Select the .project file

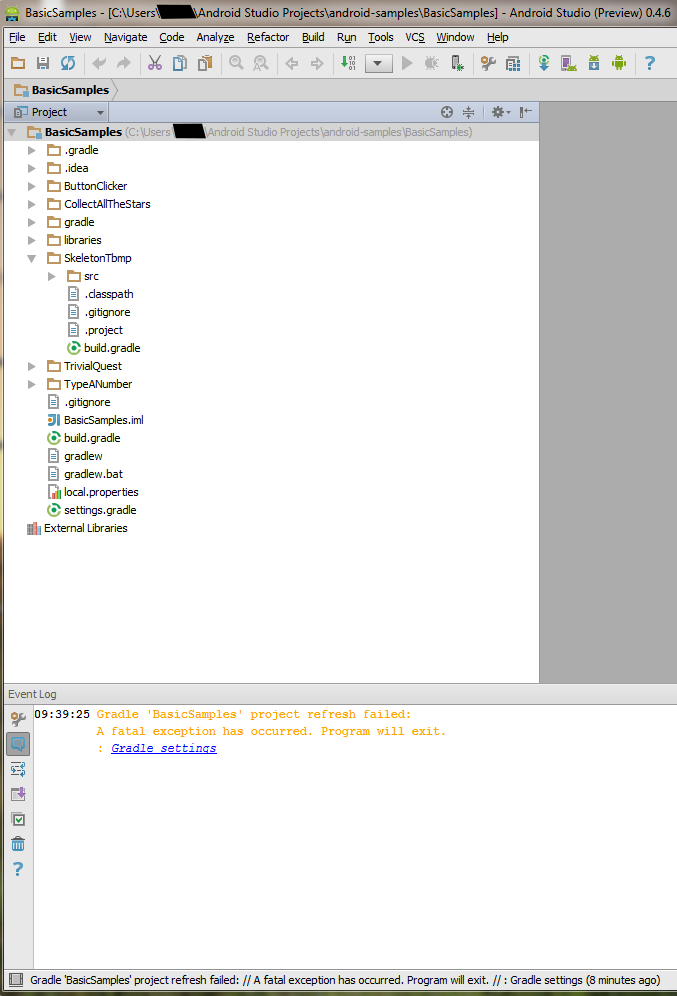click(x=104, y=330)
